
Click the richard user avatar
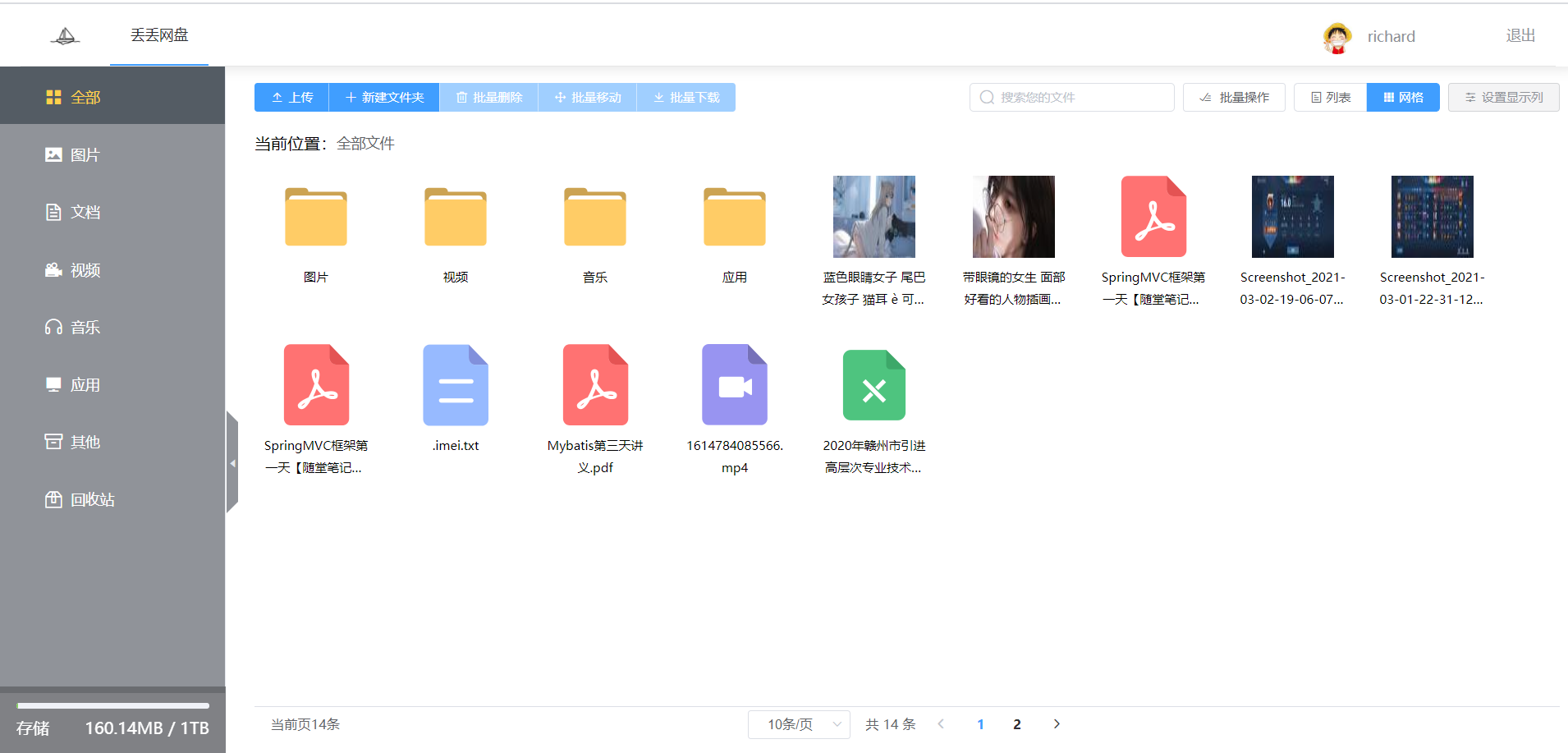pos(1337,37)
